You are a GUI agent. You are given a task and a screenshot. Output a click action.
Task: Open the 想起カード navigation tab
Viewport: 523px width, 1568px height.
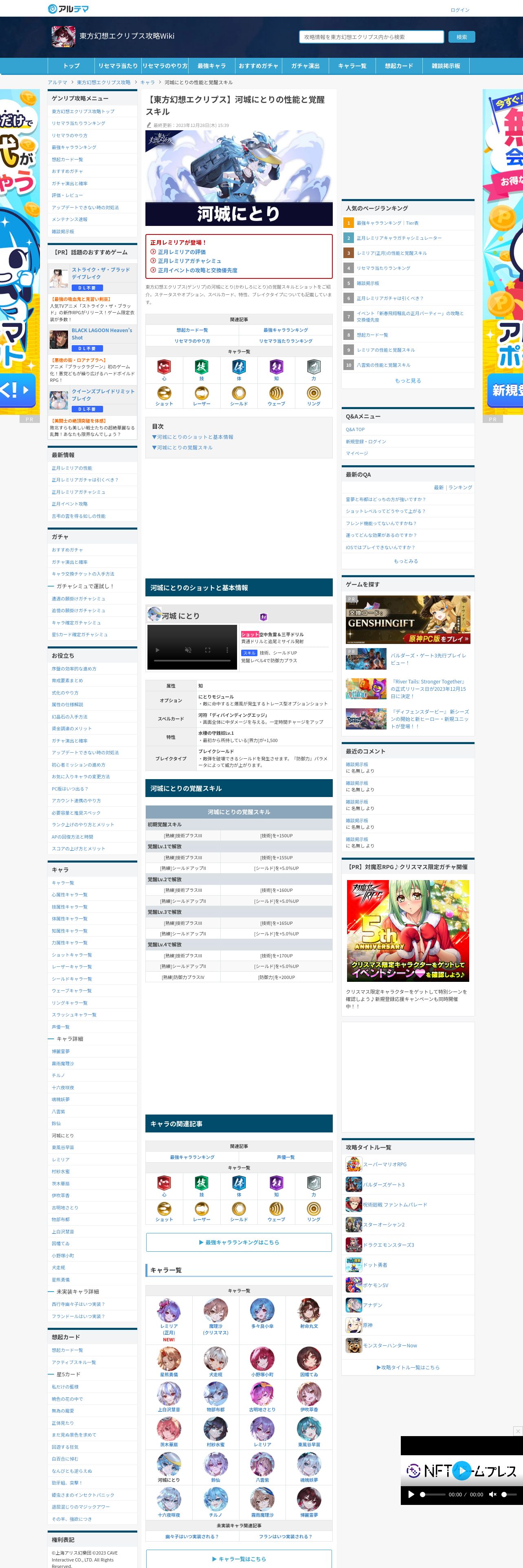399,66
